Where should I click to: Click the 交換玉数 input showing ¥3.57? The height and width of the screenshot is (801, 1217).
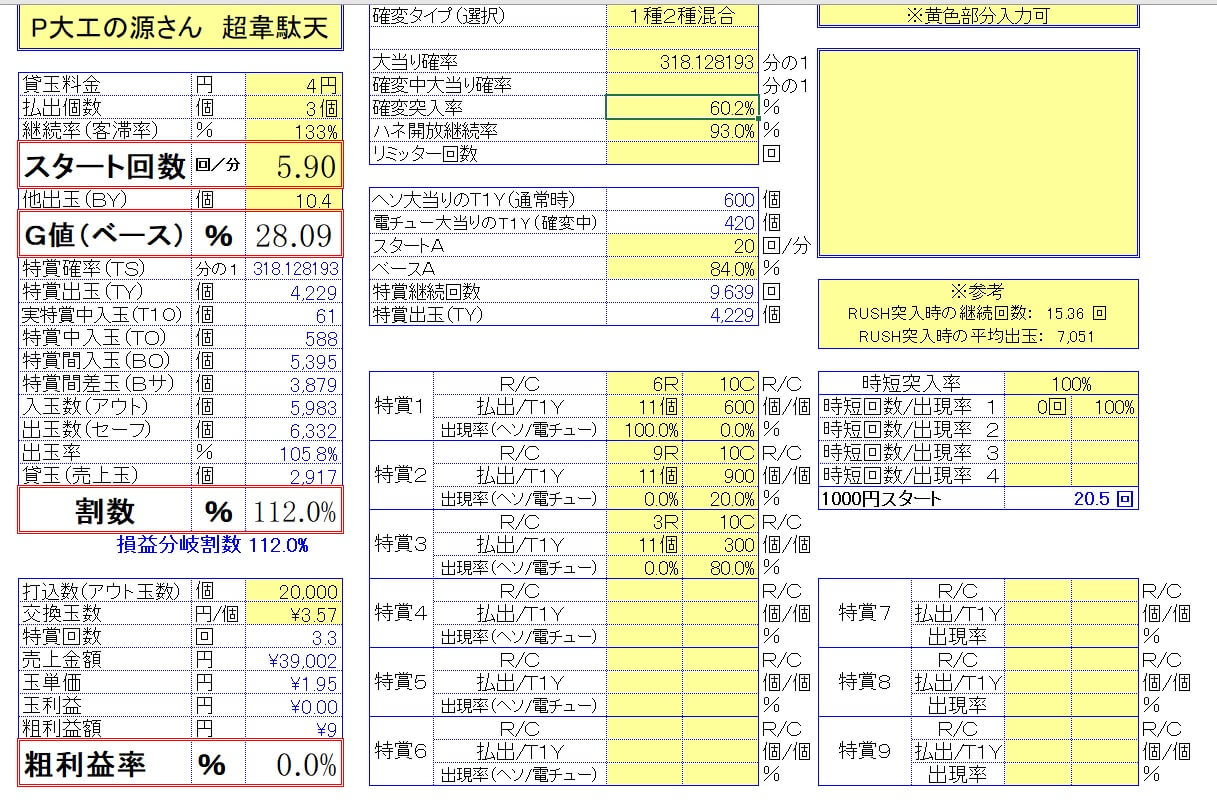point(293,615)
